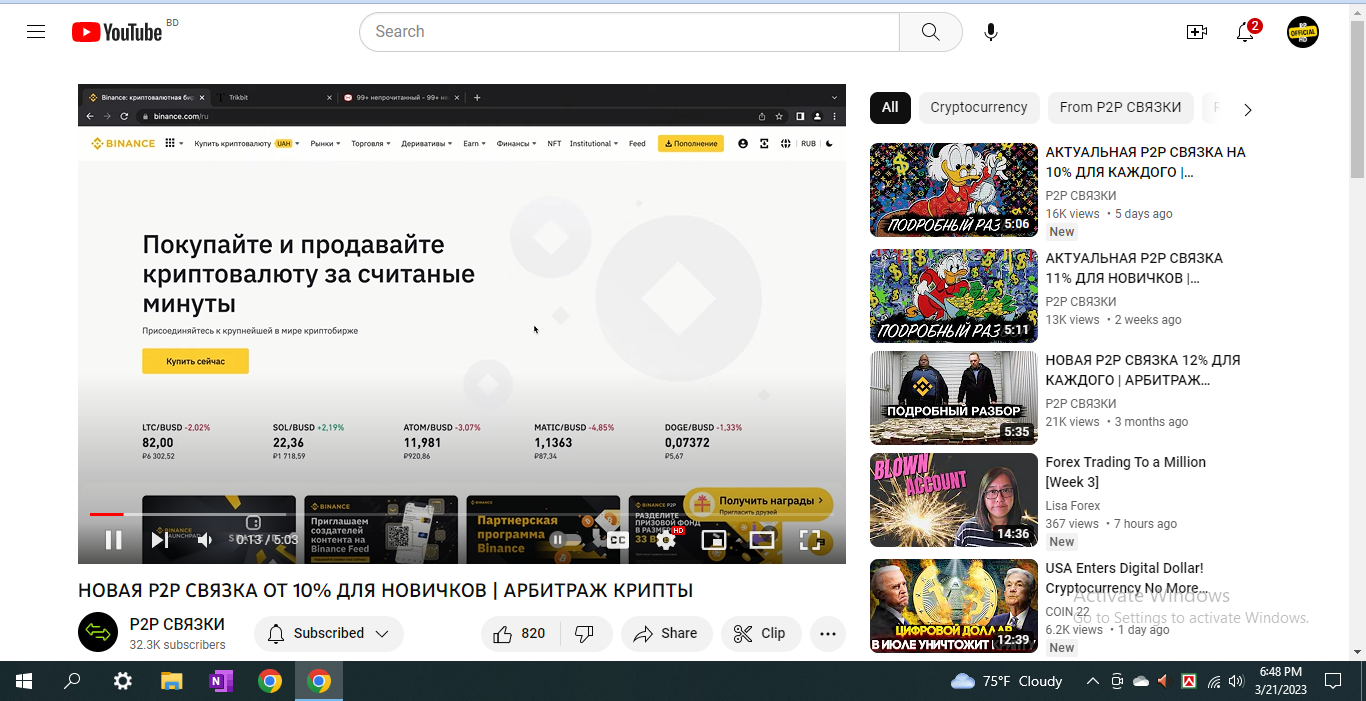Open the taskbar clock 6:48 PM

click(1280, 681)
